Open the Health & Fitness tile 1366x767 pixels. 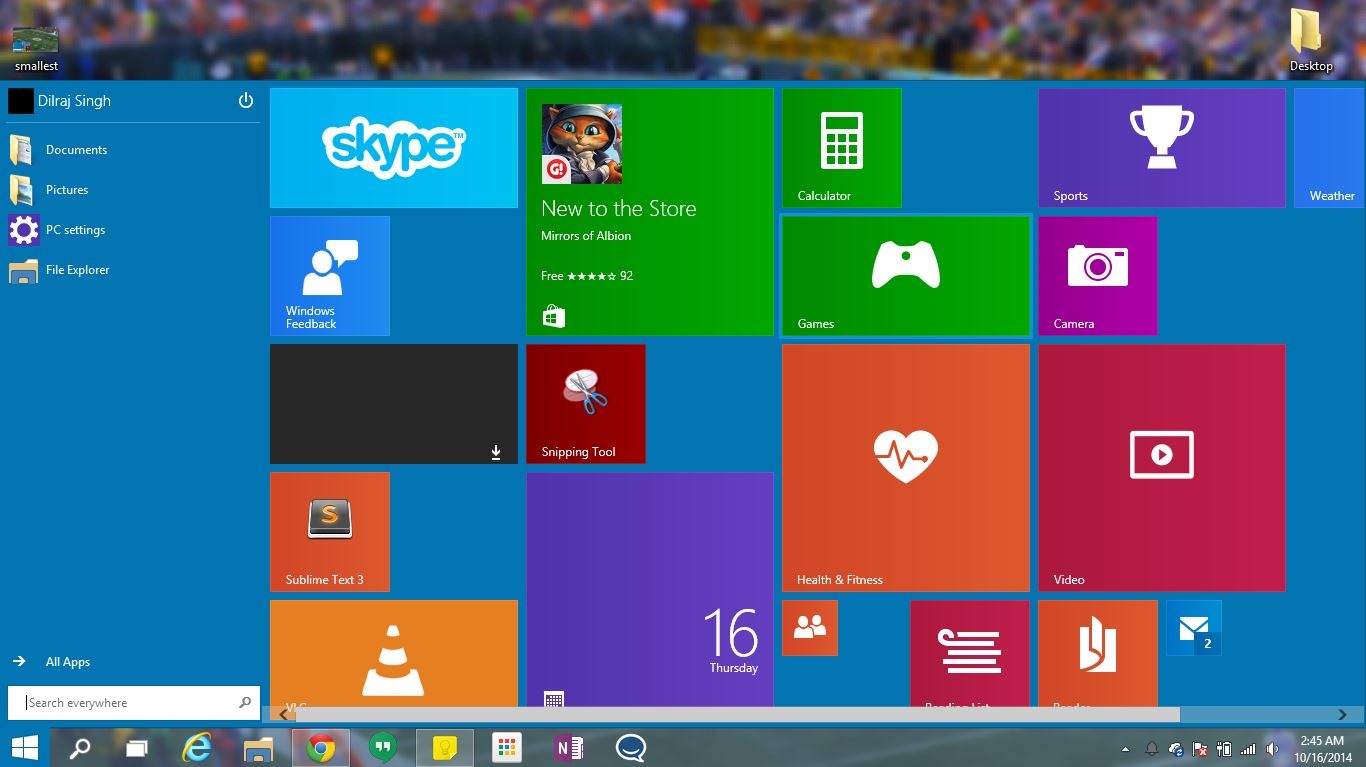905,468
